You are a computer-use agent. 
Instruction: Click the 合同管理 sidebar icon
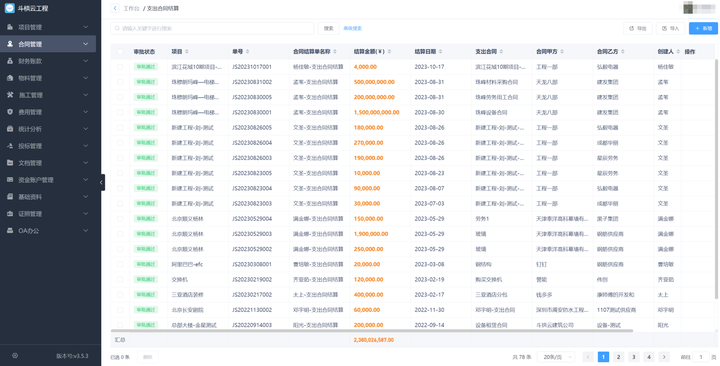pos(10,44)
